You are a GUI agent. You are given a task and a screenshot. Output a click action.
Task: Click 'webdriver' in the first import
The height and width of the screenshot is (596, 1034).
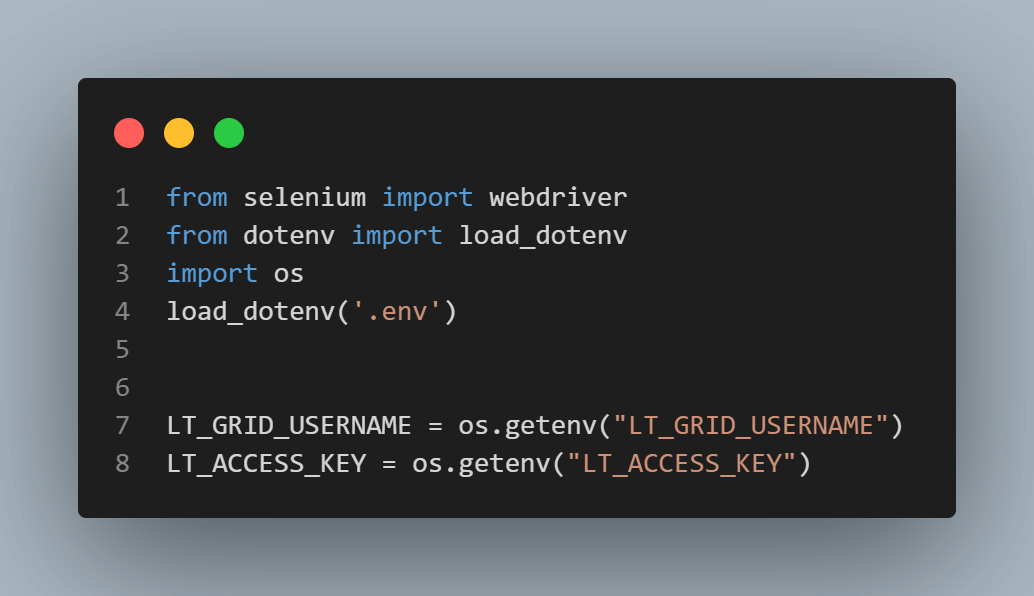(558, 198)
